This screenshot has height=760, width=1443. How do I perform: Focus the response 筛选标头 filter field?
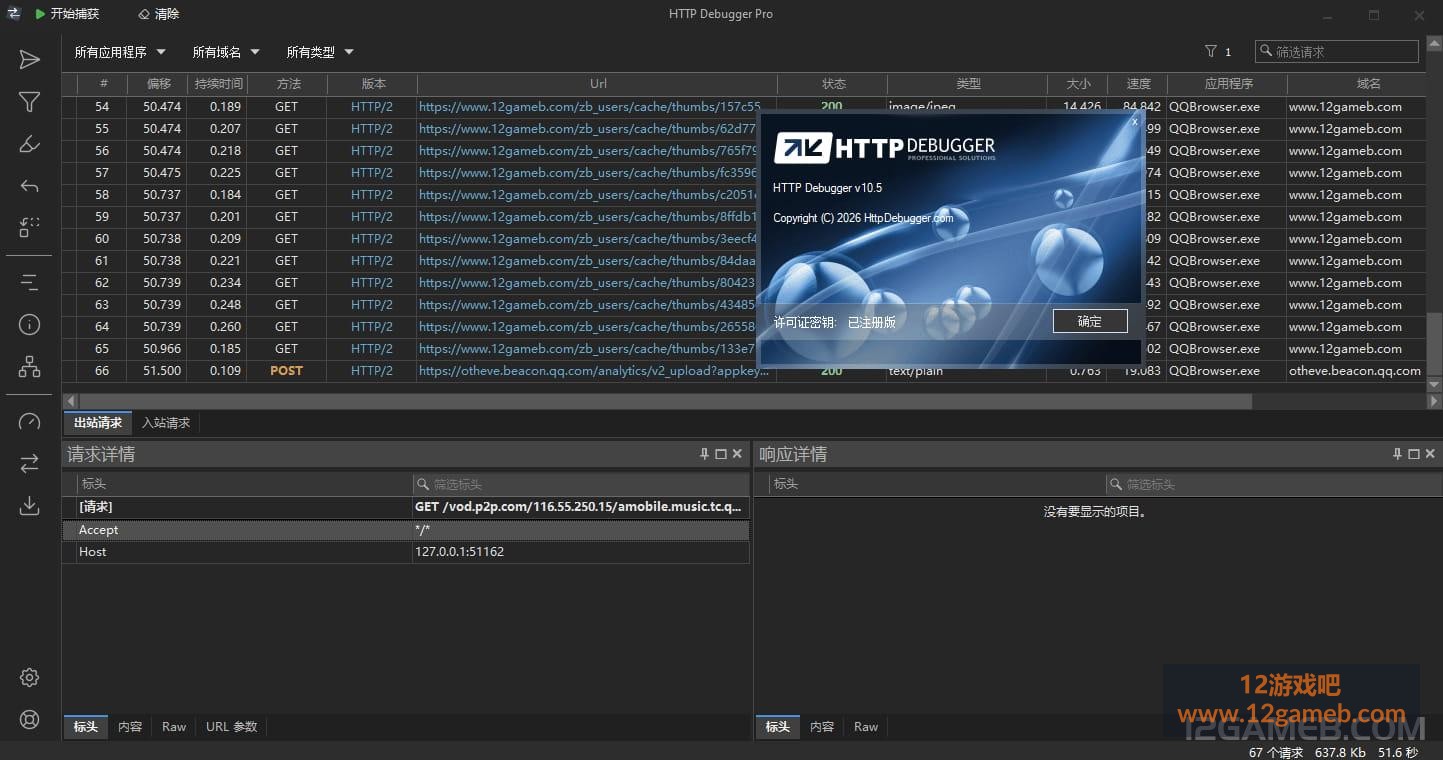coord(1273,484)
